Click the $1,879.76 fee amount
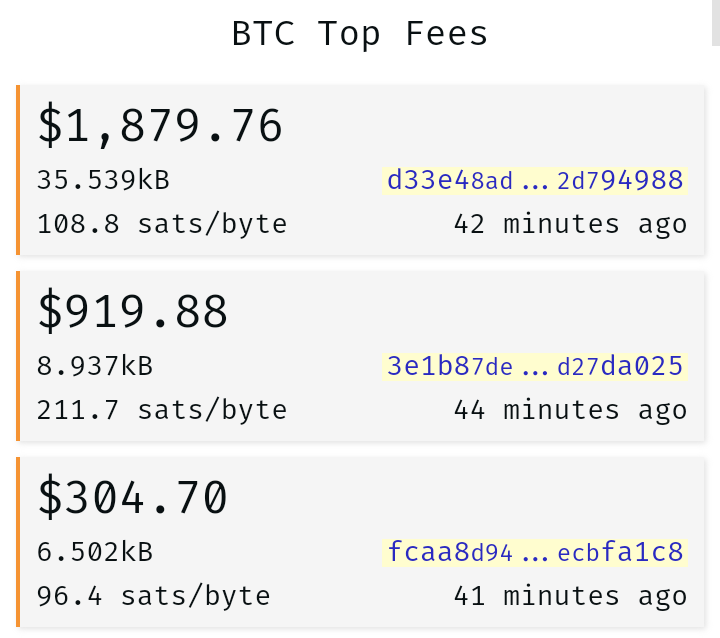 160,126
